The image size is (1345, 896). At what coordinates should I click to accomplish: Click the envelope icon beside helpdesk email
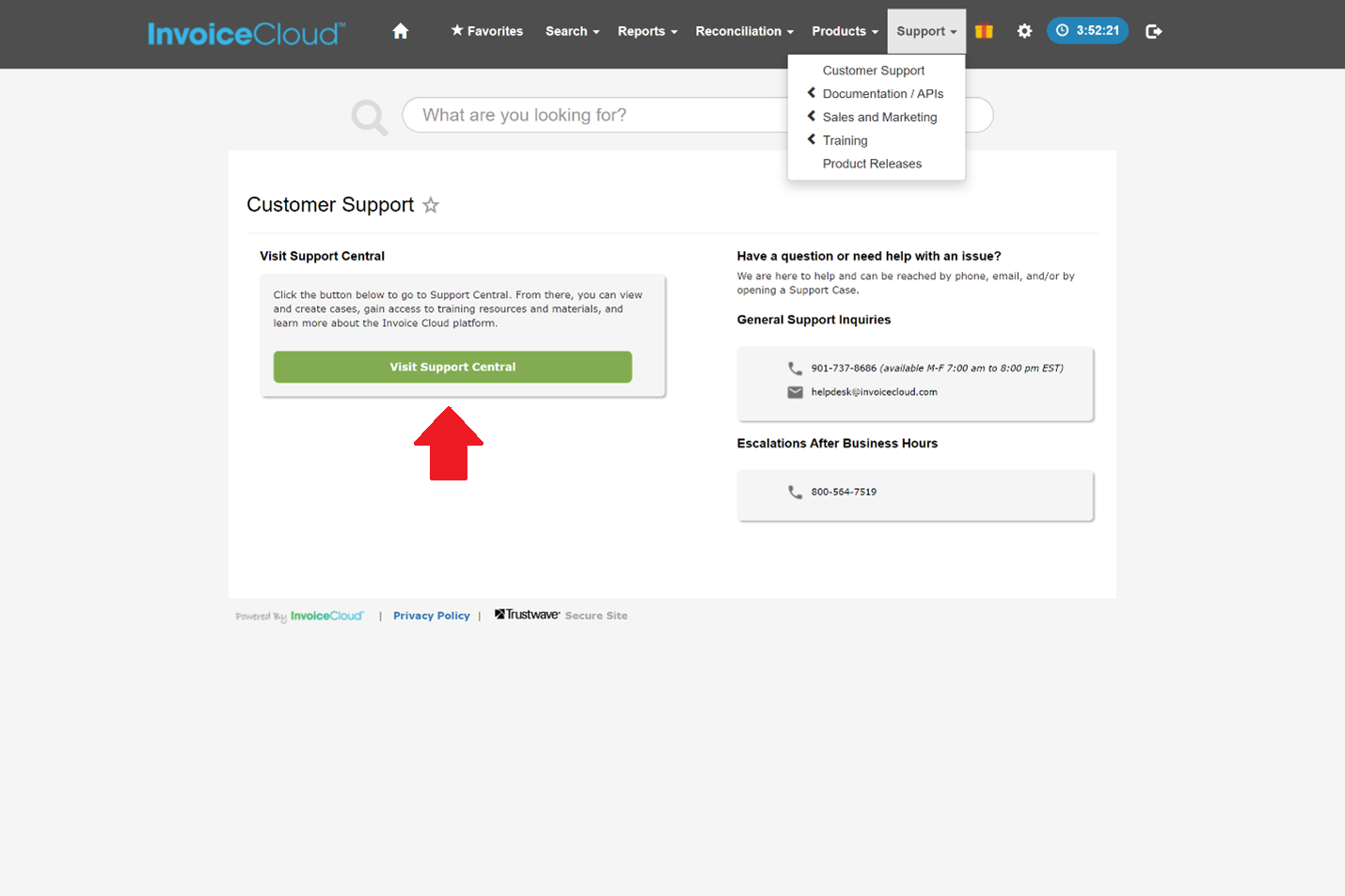pos(795,392)
